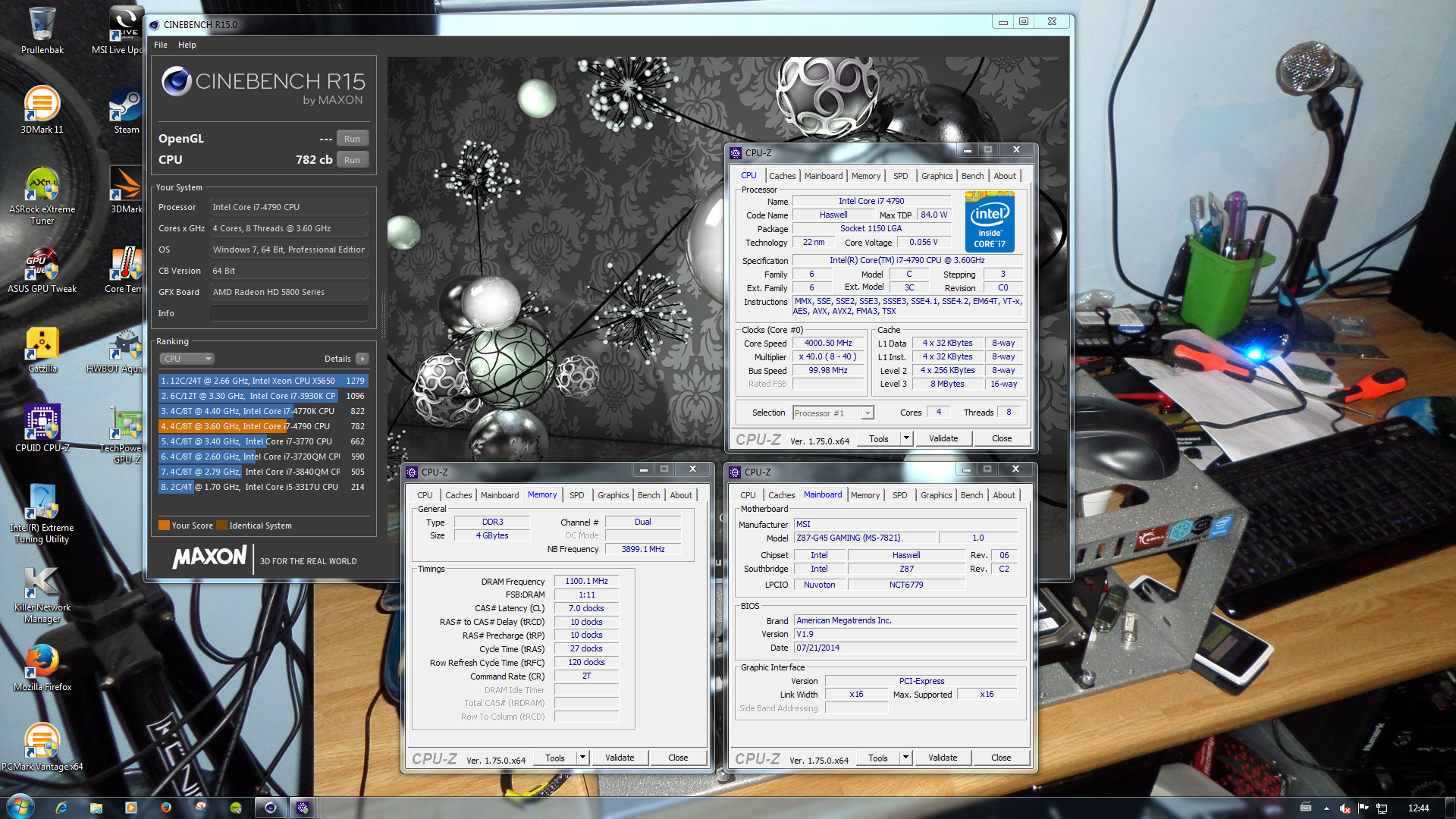Open Internet Explorer from the taskbar
The image size is (1456, 819).
click(x=61, y=808)
